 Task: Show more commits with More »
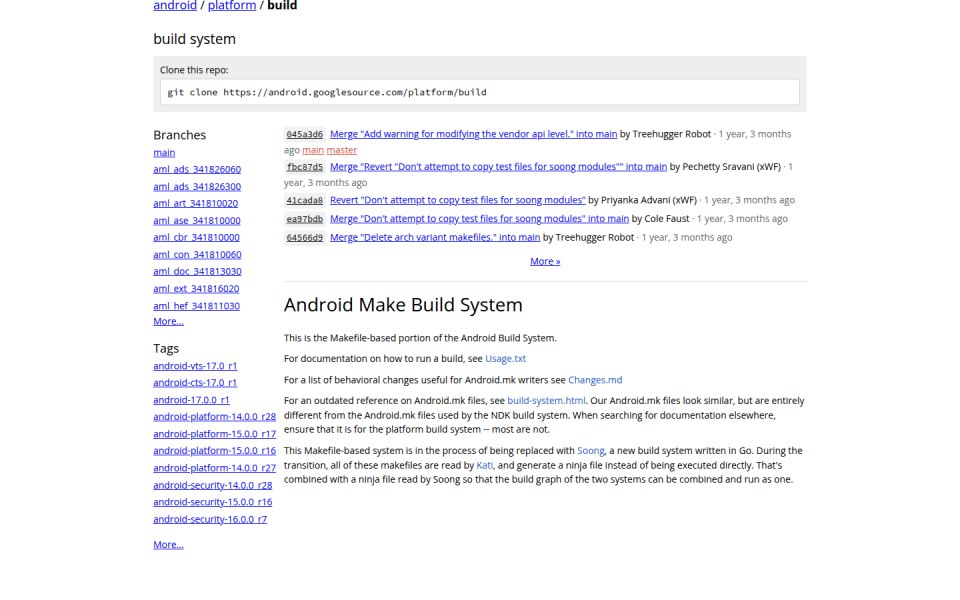pyautogui.click(x=545, y=261)
